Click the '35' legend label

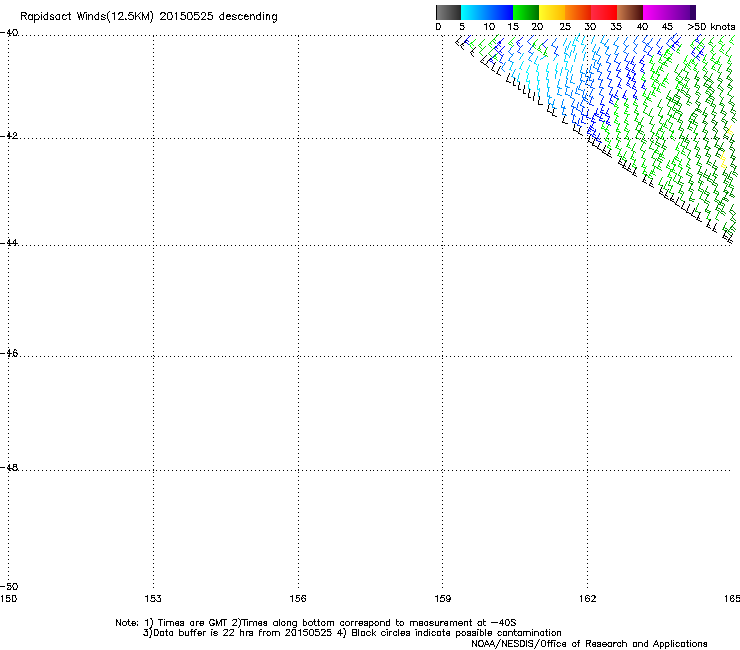615,27
